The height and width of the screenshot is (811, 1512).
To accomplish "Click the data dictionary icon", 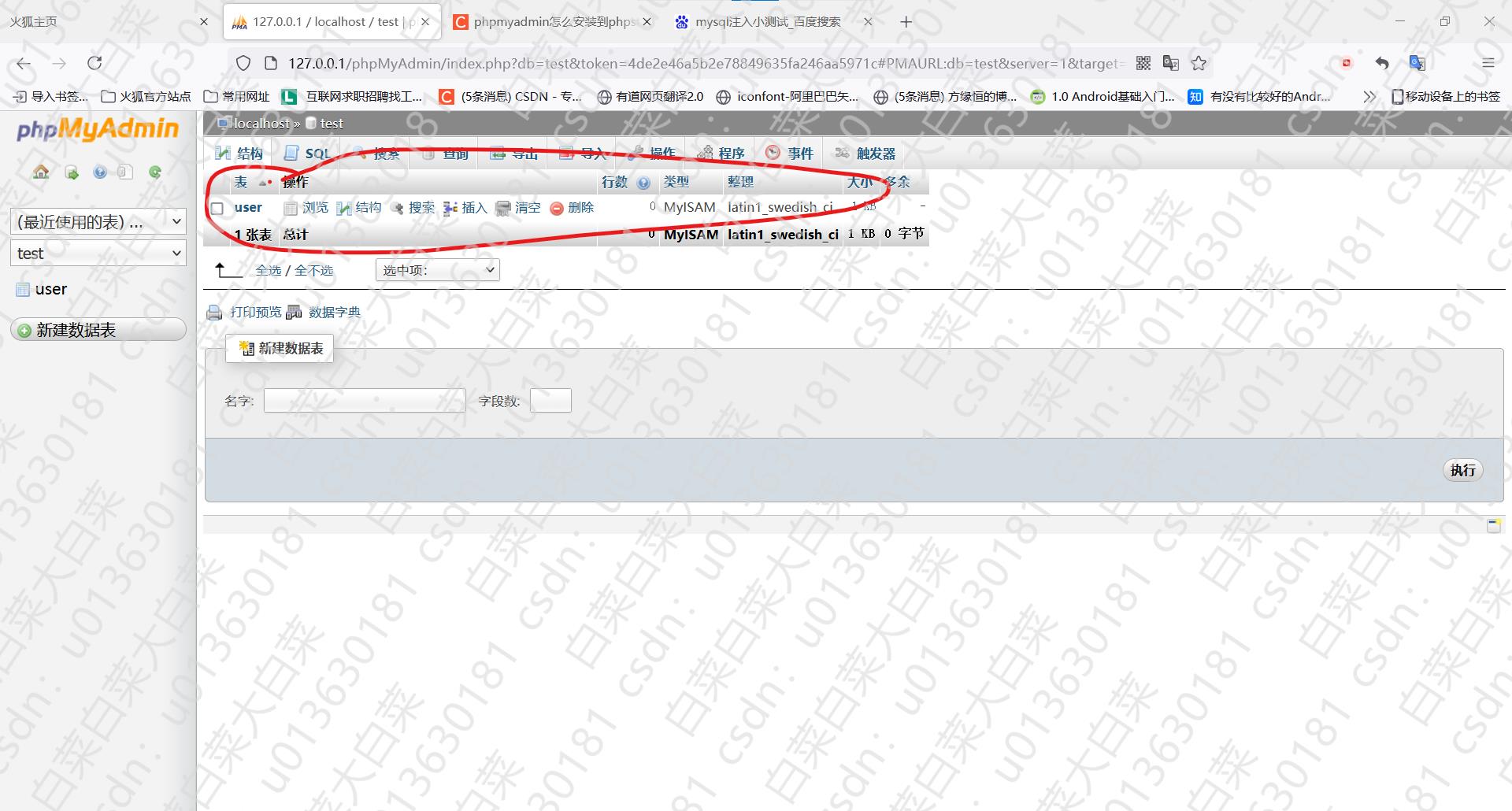I will pos(294,313).
